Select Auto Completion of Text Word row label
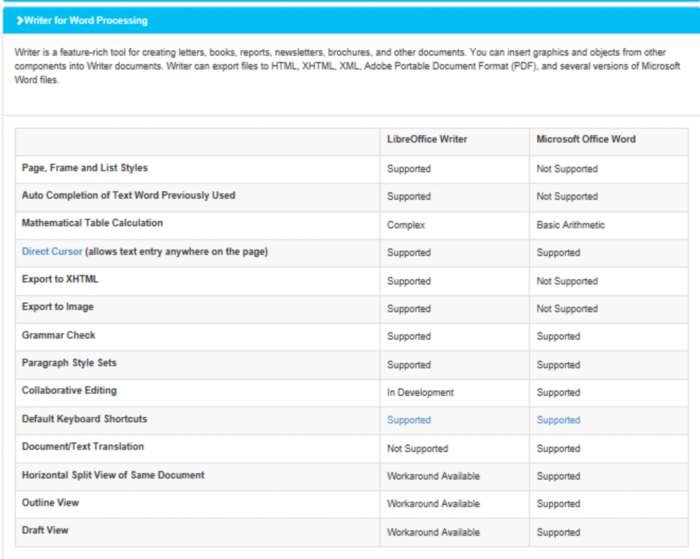The image size is (700, 559). pyautogui.click(x=129, y=196)
